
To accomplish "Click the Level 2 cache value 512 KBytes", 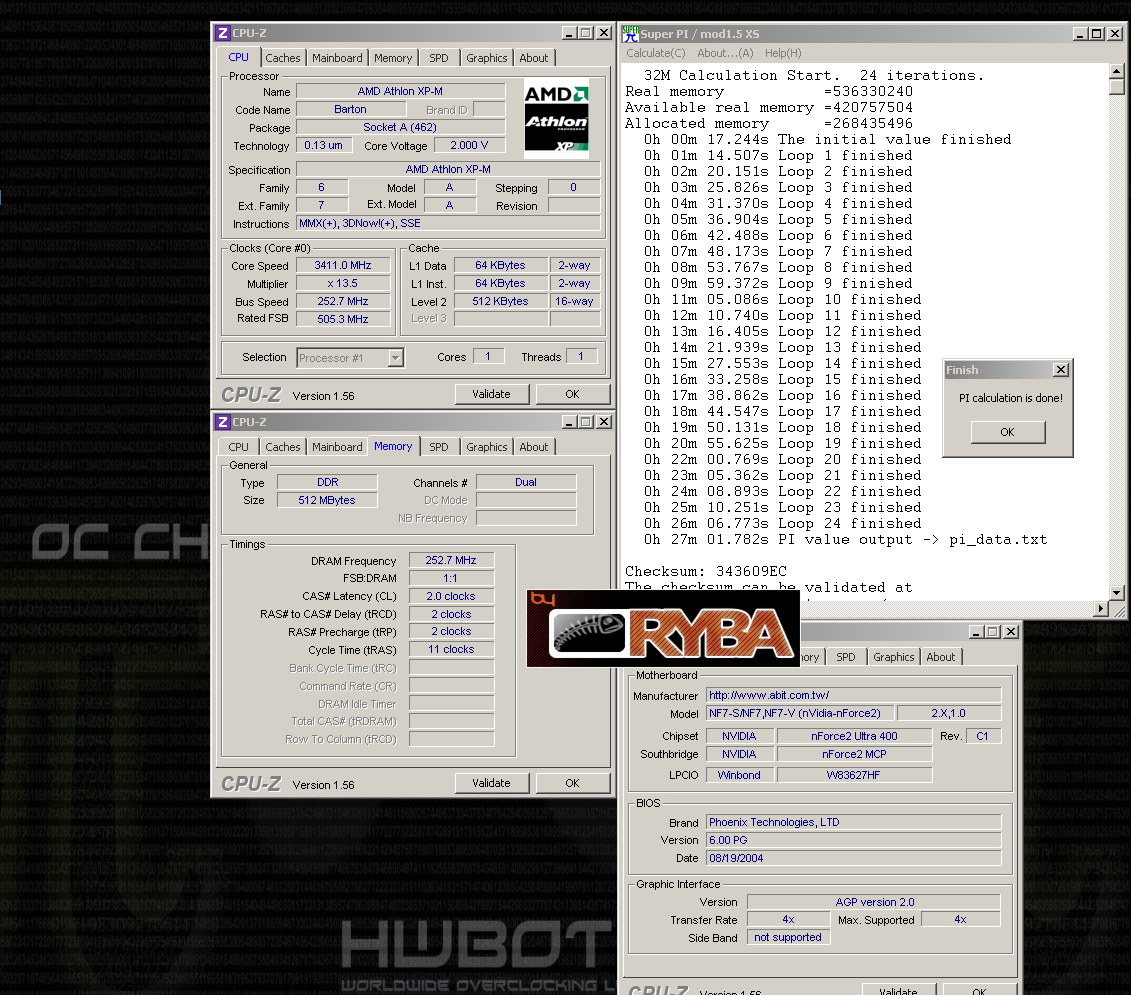I will pos(501,302).
